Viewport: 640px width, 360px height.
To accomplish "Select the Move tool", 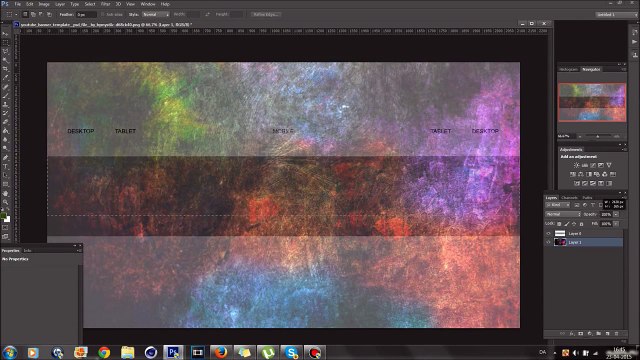I will [x=5, y=33].
